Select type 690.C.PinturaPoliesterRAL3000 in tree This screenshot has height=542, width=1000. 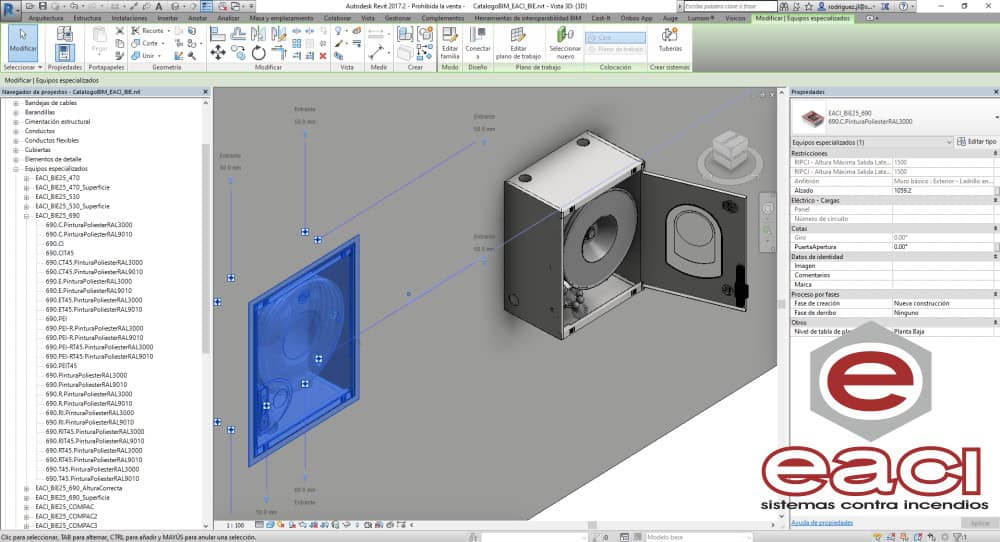point(89,225)
